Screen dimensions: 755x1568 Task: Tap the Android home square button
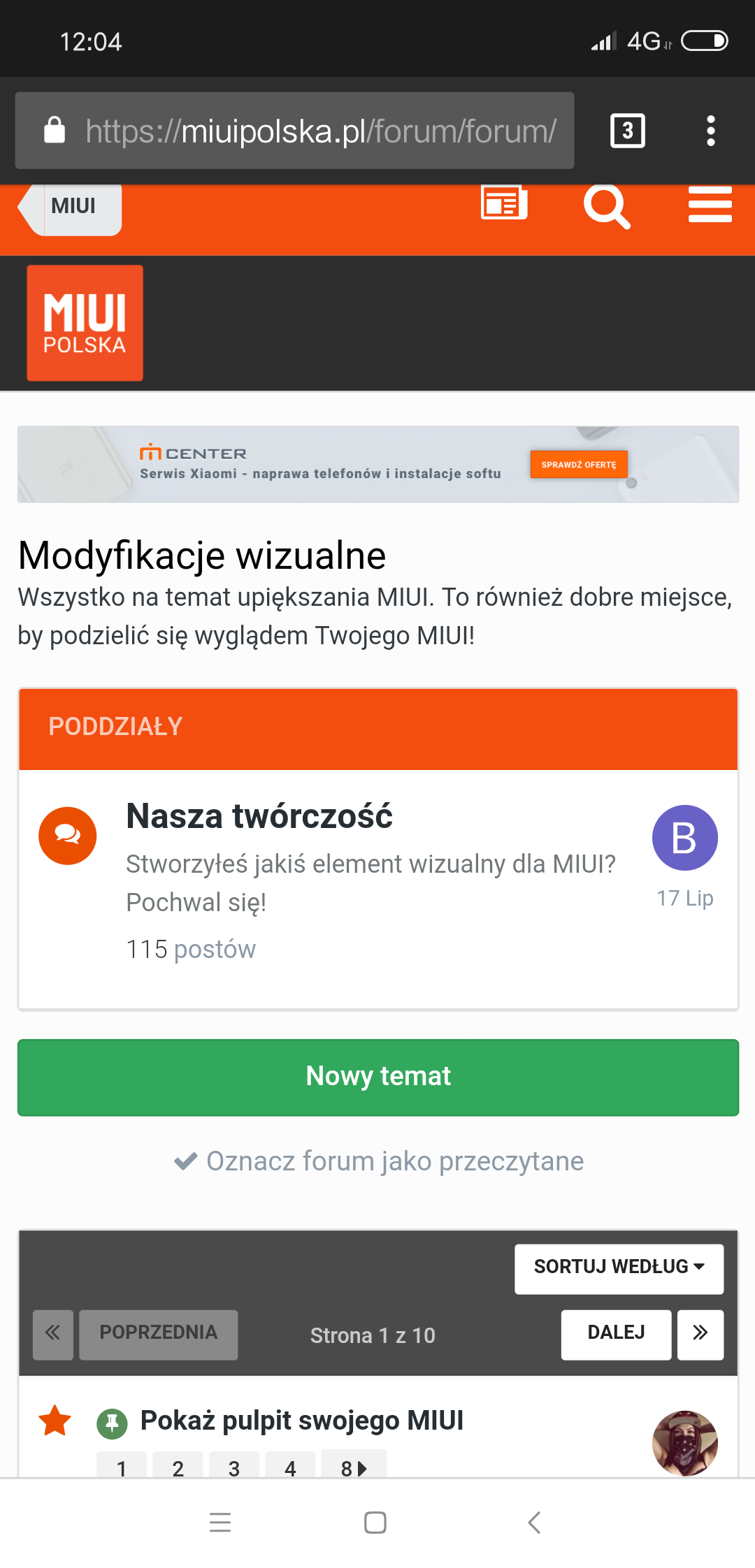pyautogui.click(x=375, y=1522)
